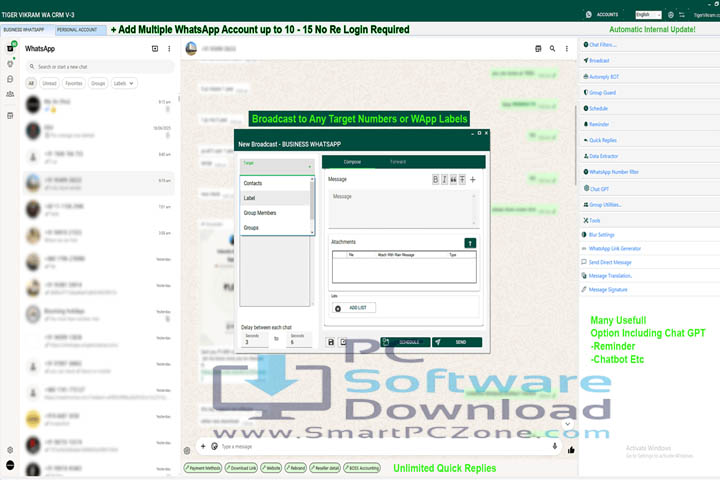
Task: Click the SEND button in New Broadcast
Action: 457,342
